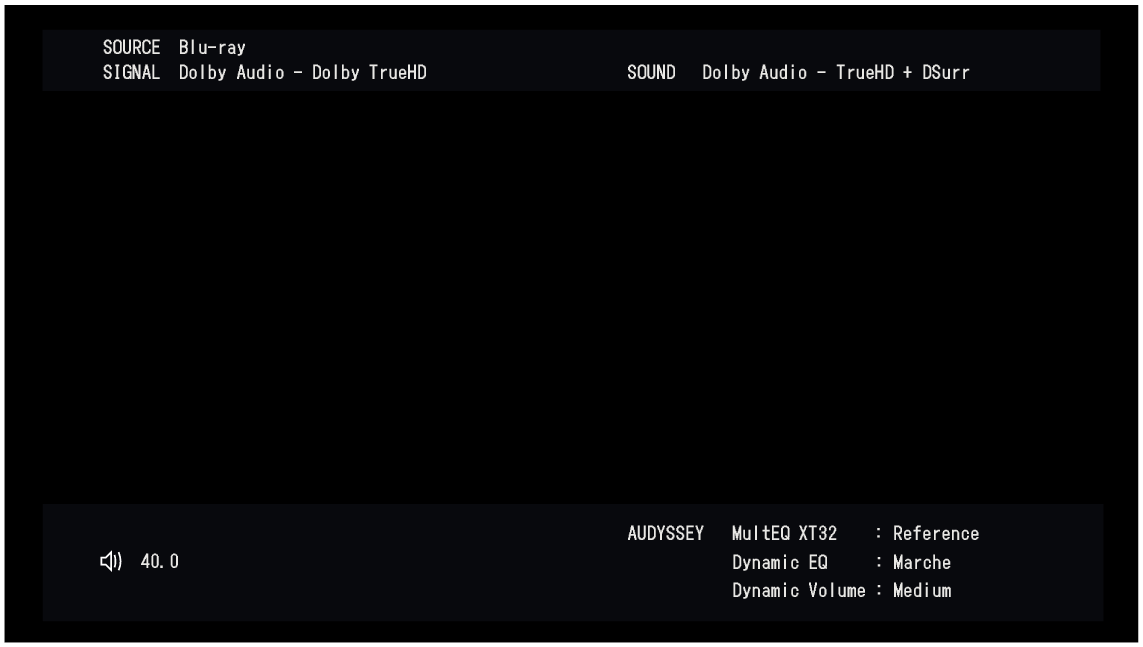
Task: Click the SIGNAL indicator label
Action: coord(131,71)
